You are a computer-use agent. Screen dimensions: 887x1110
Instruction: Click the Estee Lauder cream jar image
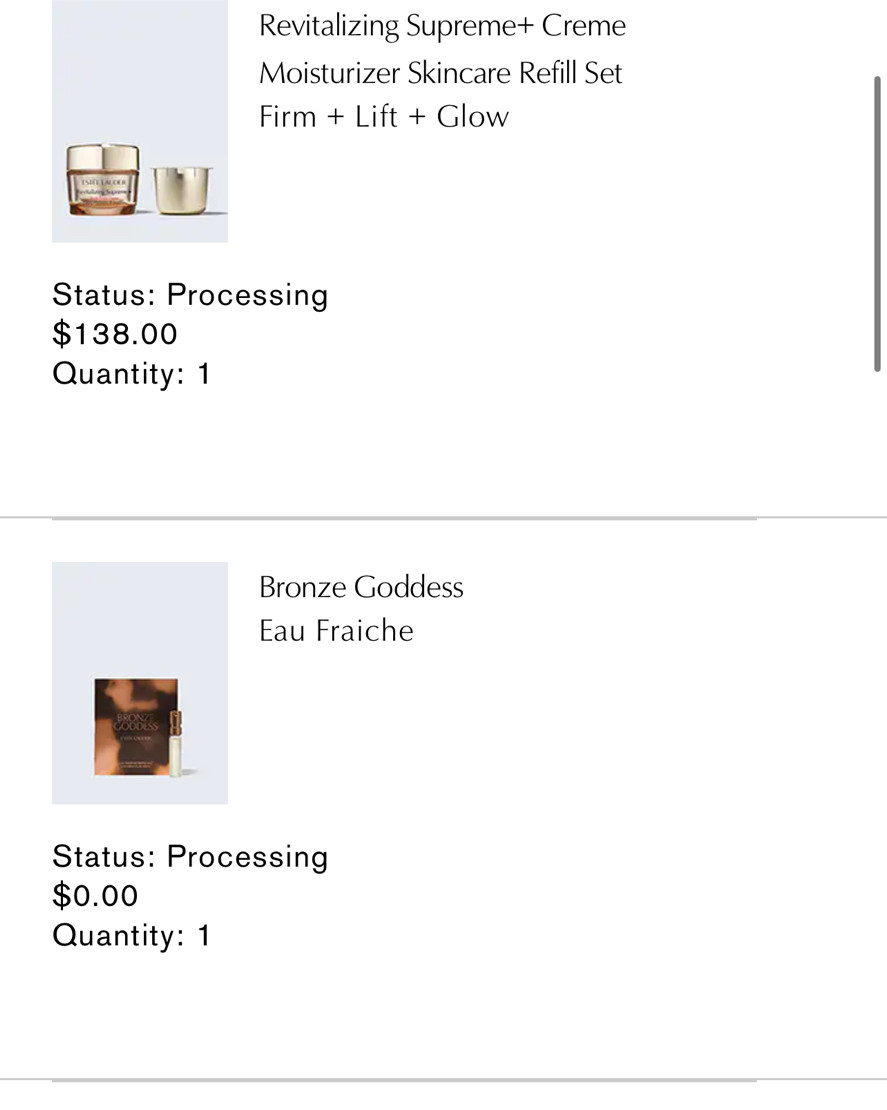103,179
